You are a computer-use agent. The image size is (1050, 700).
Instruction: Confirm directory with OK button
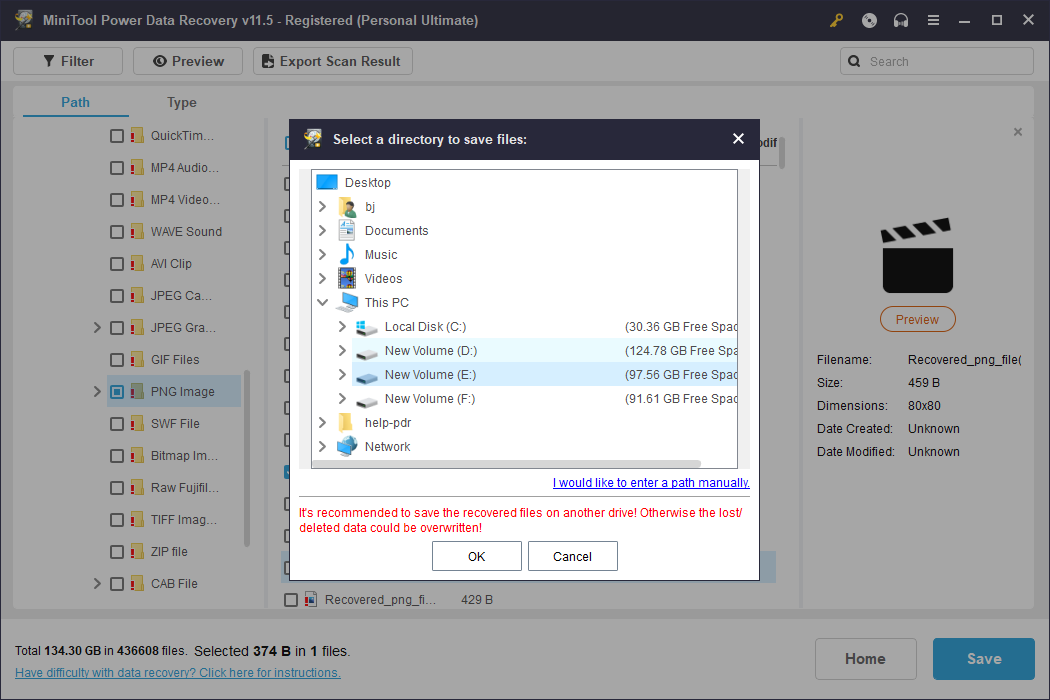click(477, 556)
